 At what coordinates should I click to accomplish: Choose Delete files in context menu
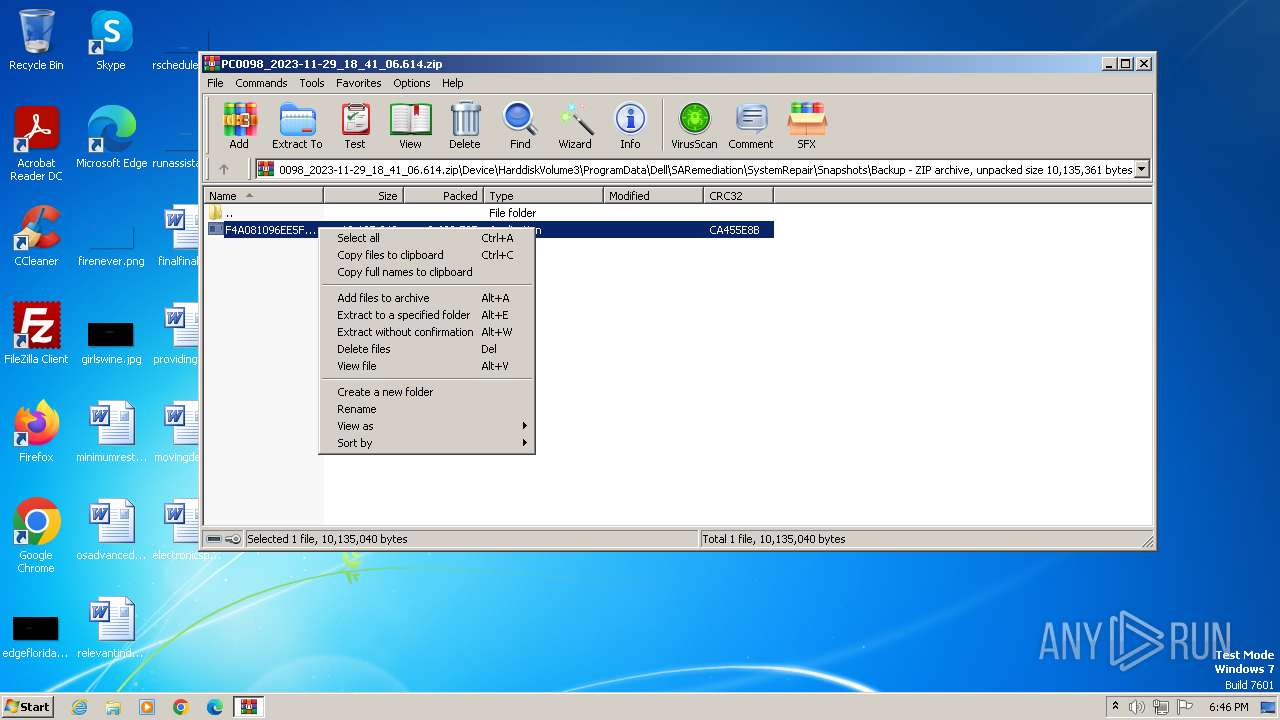427,349
